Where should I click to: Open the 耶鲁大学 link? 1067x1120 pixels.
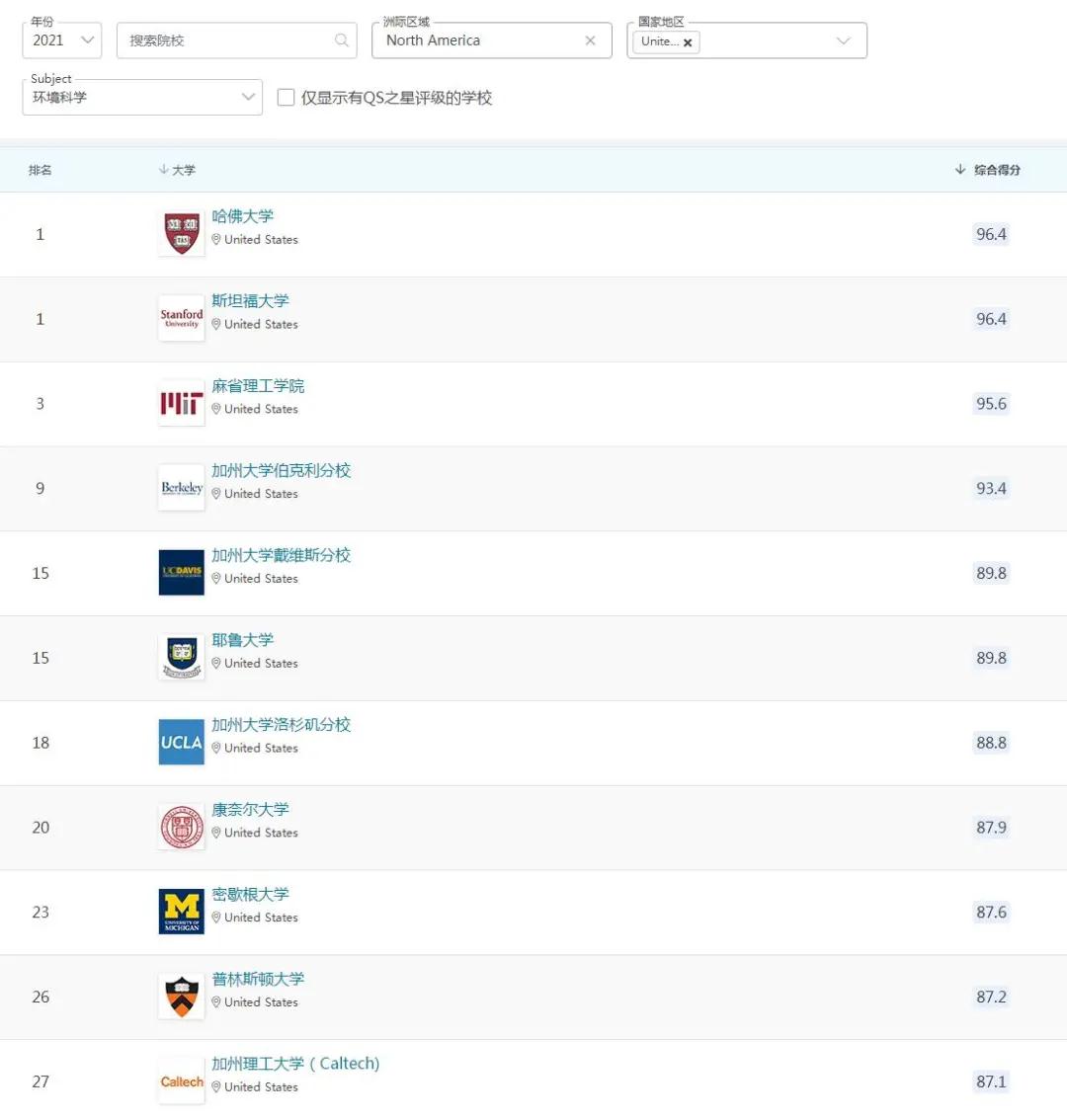243,640
